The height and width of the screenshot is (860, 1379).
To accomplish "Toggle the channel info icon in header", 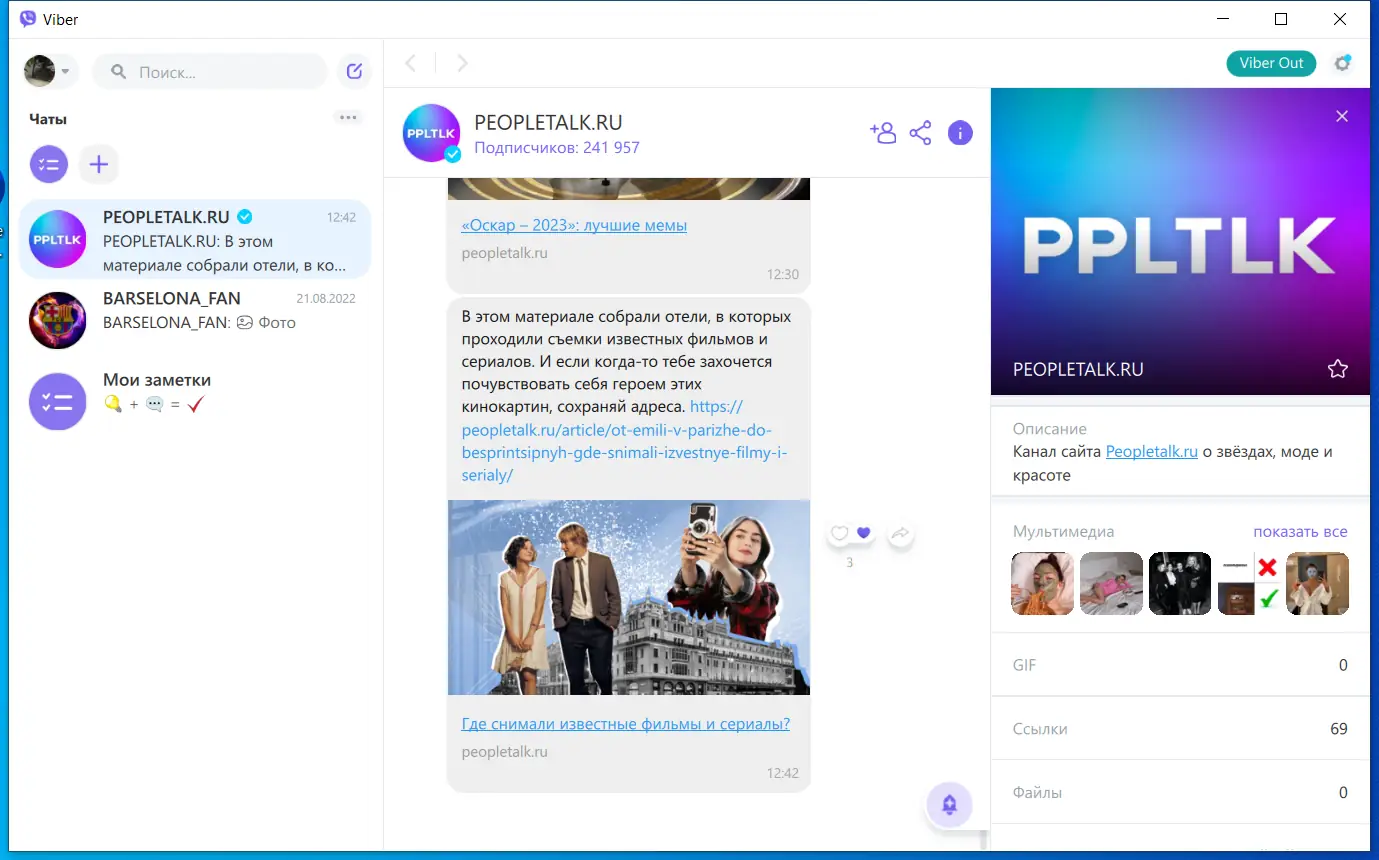I will (x=960, y=133).
